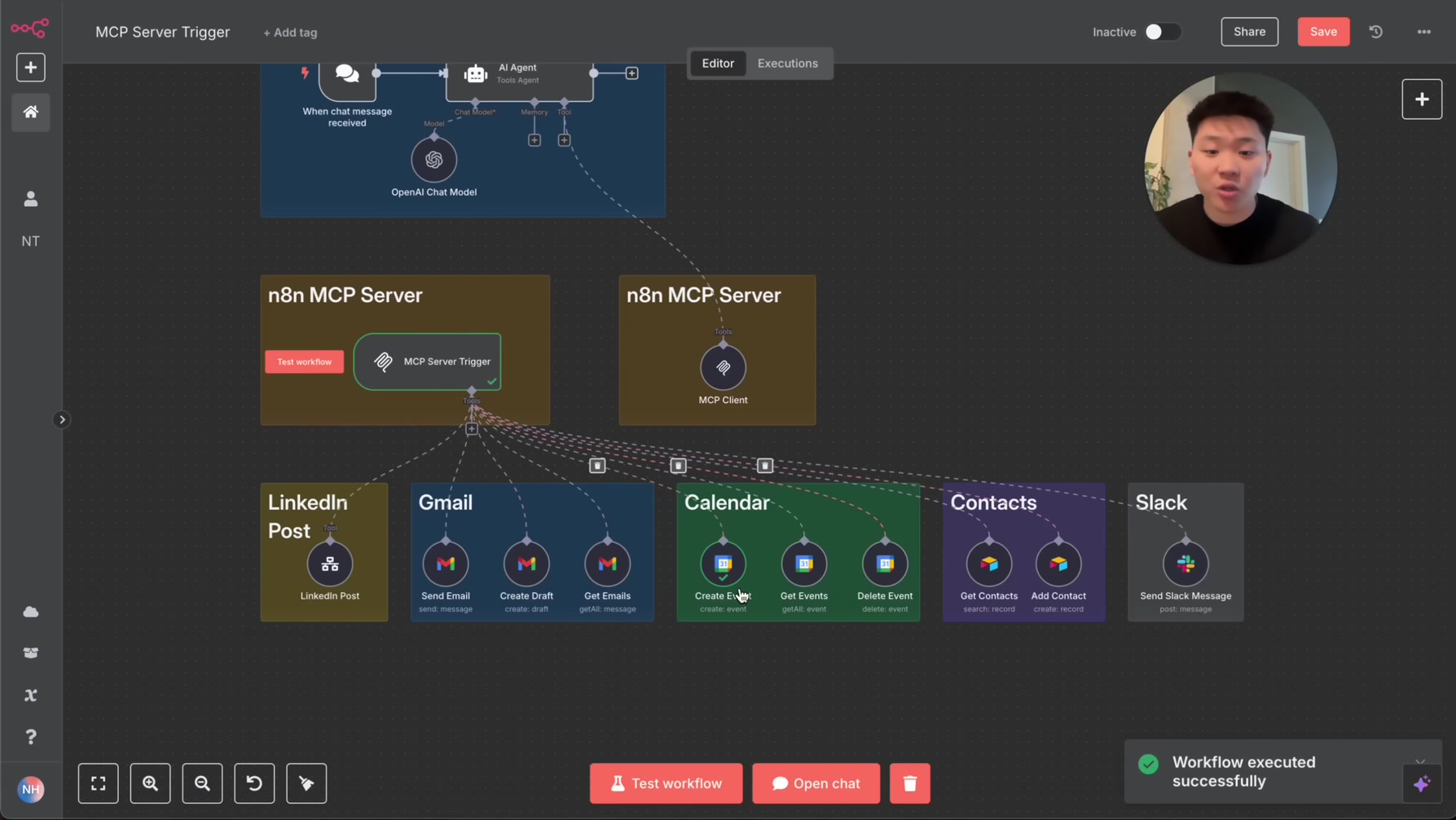Click the red Test workflow button beside trigger
Screen dimensions: 1456x820
[x=304, y=362]
